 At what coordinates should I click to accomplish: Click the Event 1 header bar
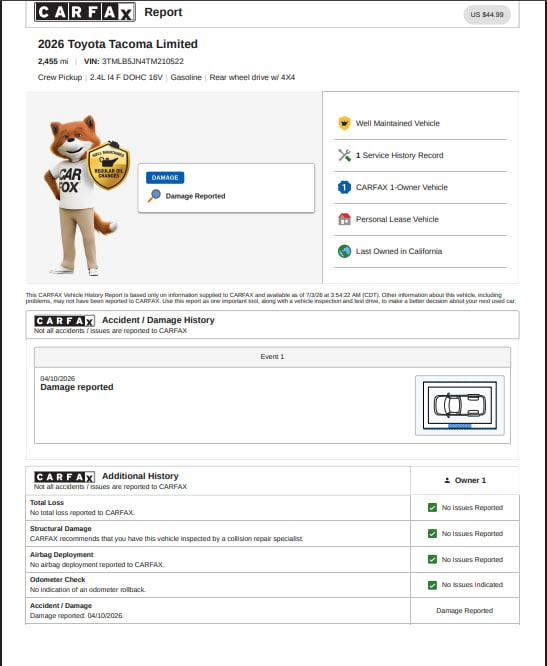click(272, 357)
